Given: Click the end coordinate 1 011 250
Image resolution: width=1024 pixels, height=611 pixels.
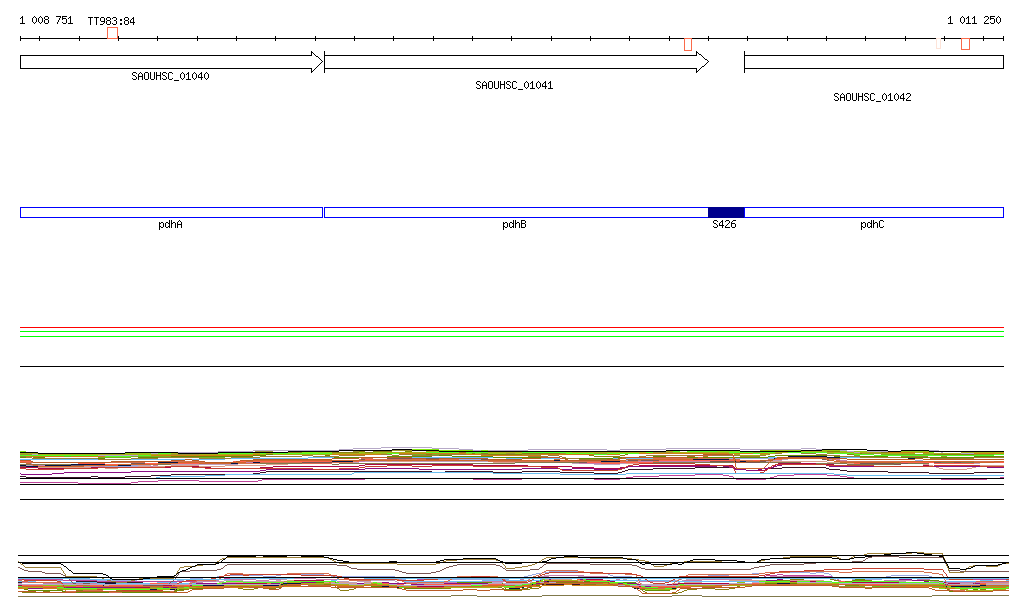Looking at the screenshot, I should click(974, 20).
